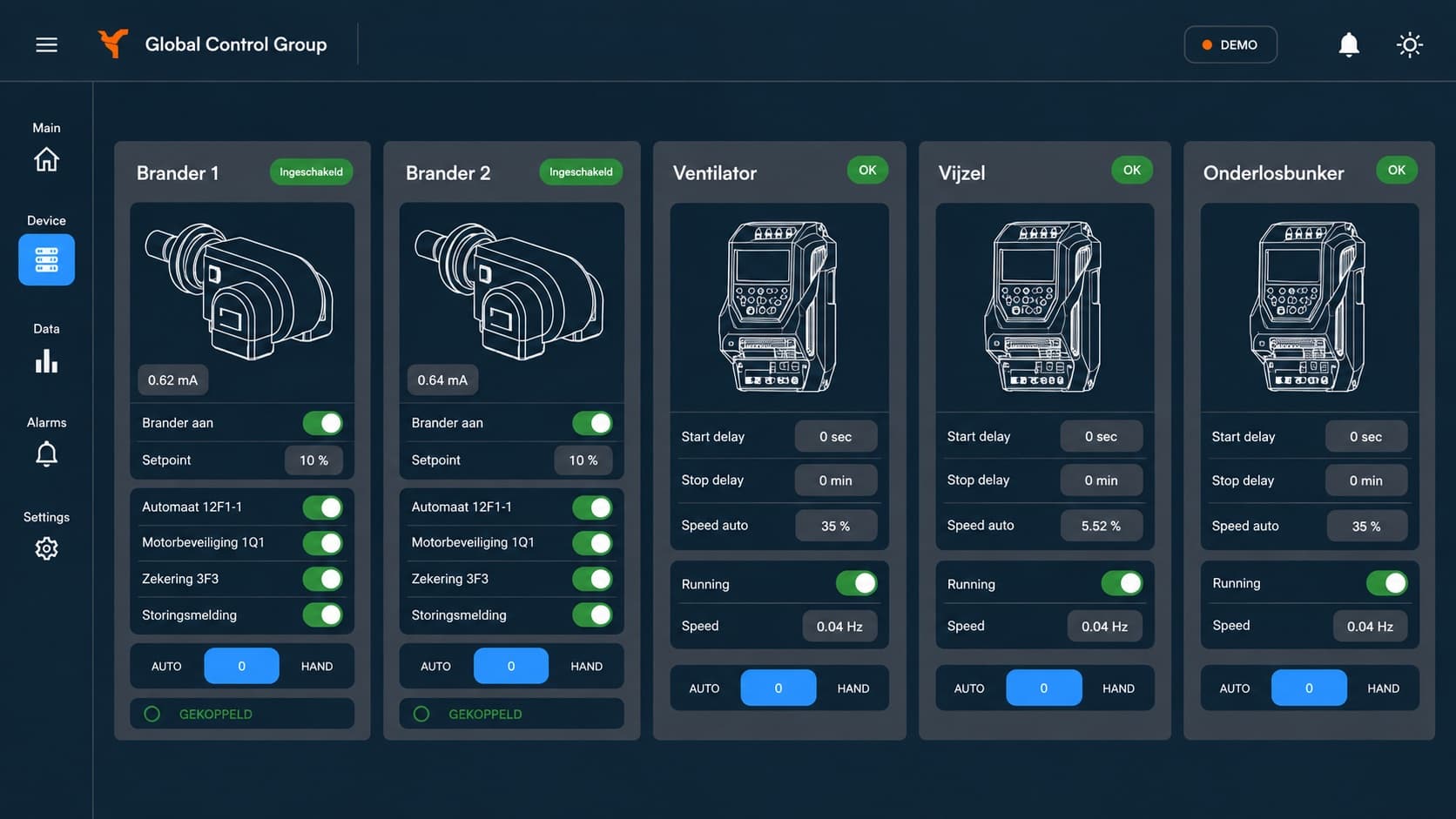Toggle Running switch on Vijzel
Image resolution: width=1456 pixels, height=819 pixels.
(x=1122, y=583)
